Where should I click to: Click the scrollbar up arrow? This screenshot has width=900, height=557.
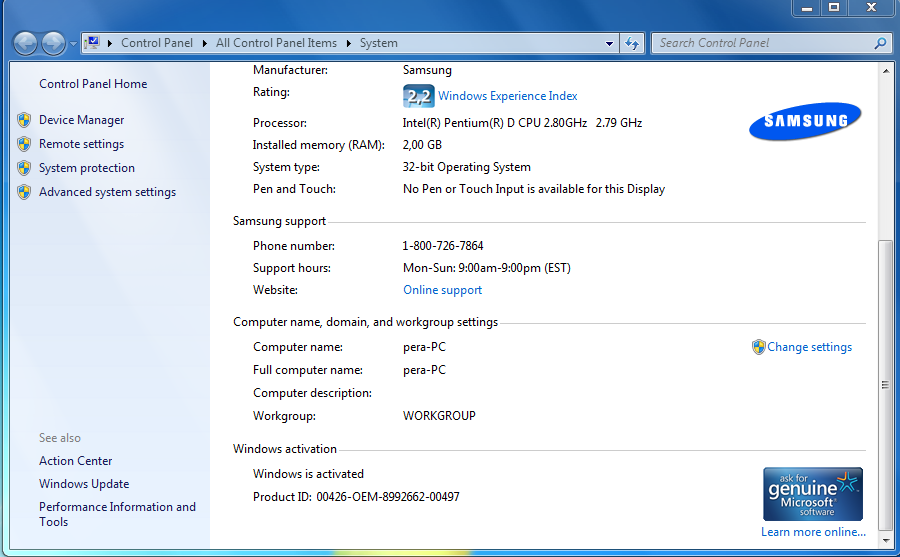[886, 71]
